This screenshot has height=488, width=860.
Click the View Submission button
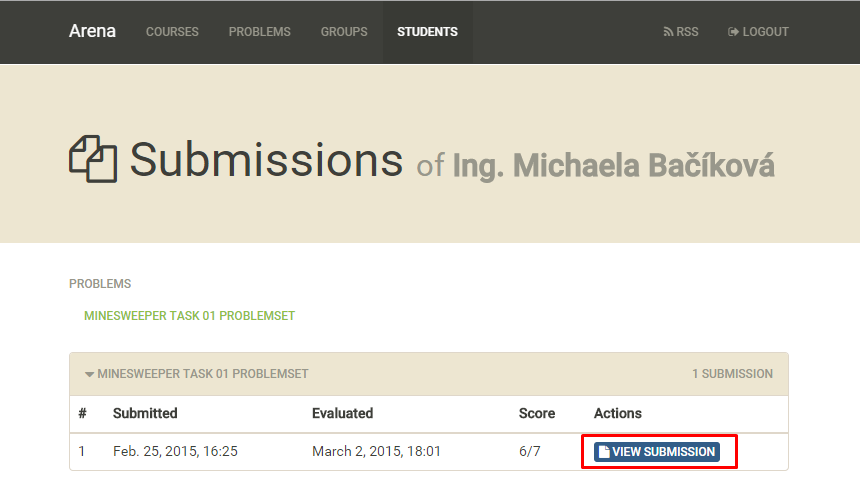(x=657, y=452)
